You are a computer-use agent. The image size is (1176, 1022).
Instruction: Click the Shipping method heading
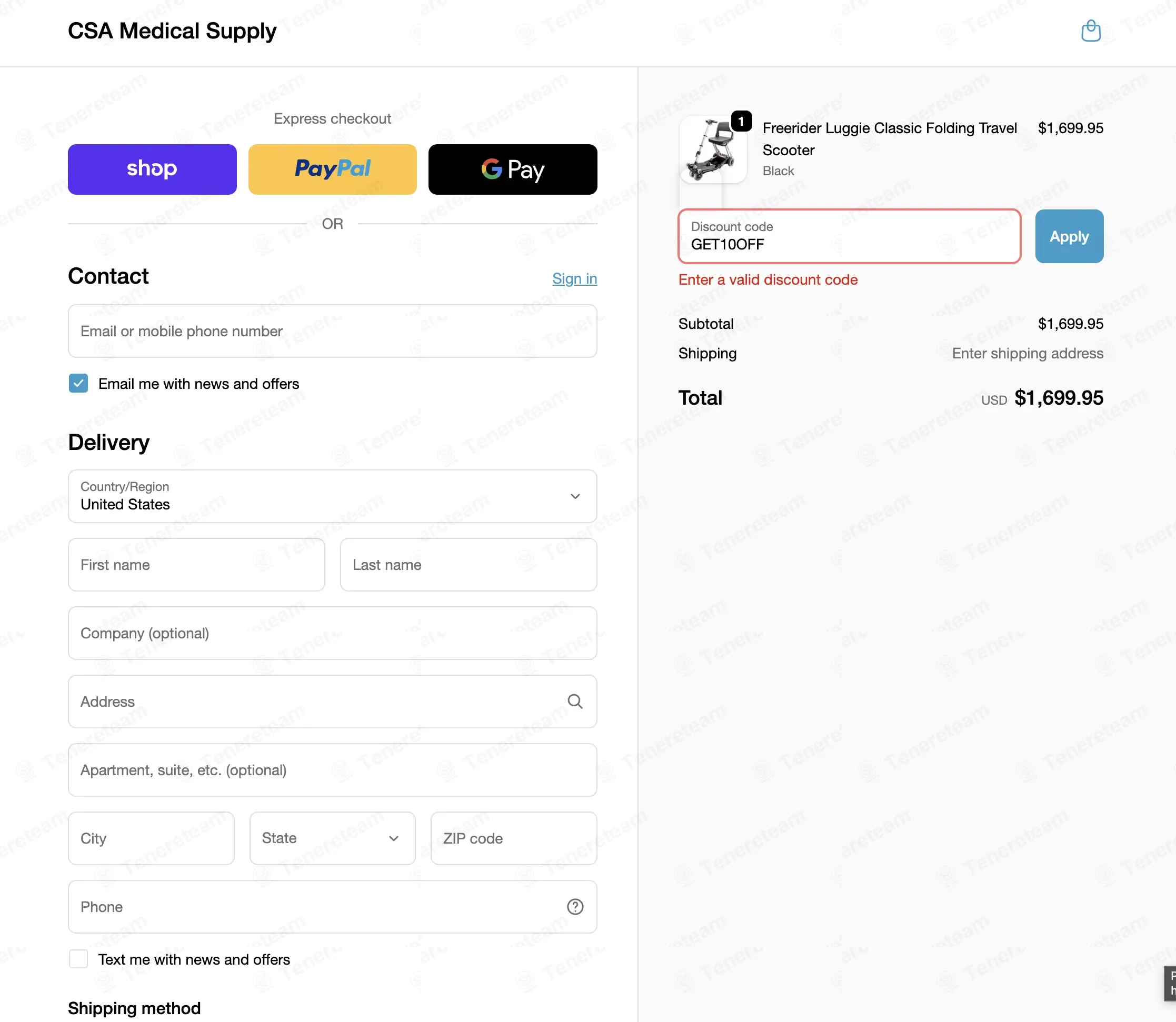(x=134, y=1008)
